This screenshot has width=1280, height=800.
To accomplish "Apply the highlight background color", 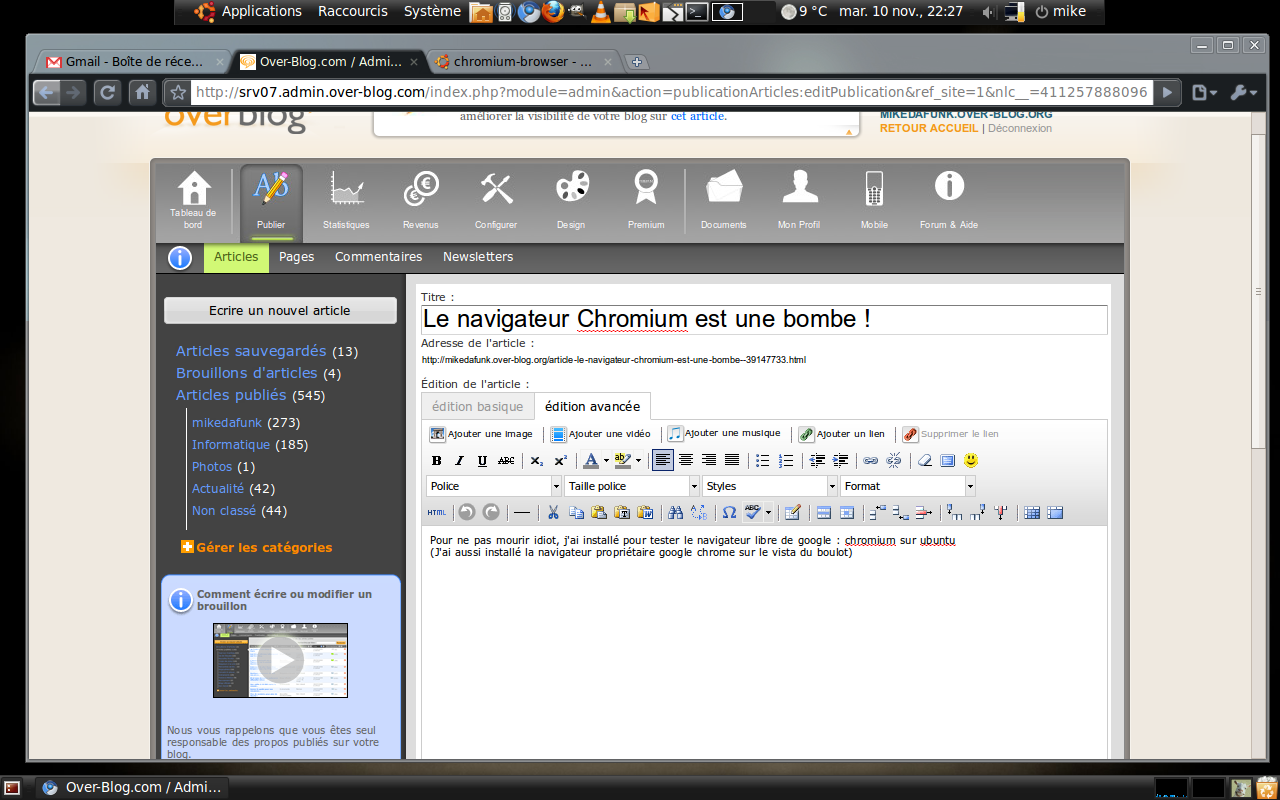I will [623, 461].
